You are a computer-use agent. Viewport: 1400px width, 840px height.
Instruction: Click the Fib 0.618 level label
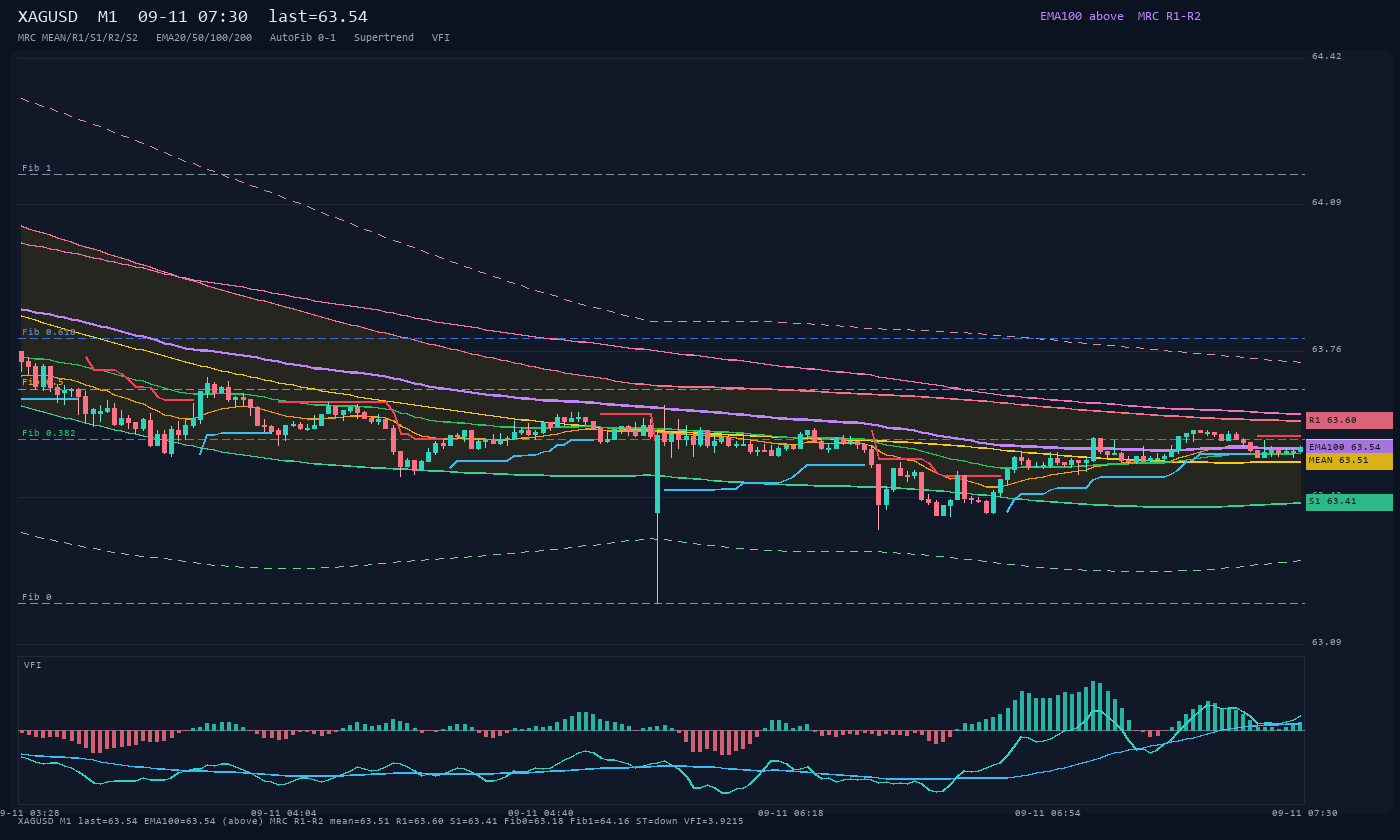point(49,332)
